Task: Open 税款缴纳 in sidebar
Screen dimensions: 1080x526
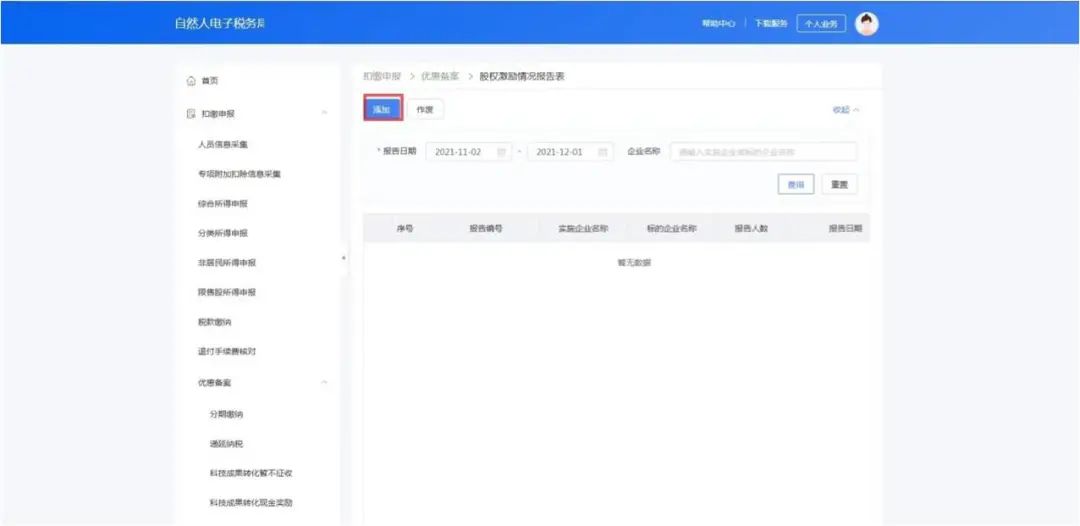Action: pos(214,322)
